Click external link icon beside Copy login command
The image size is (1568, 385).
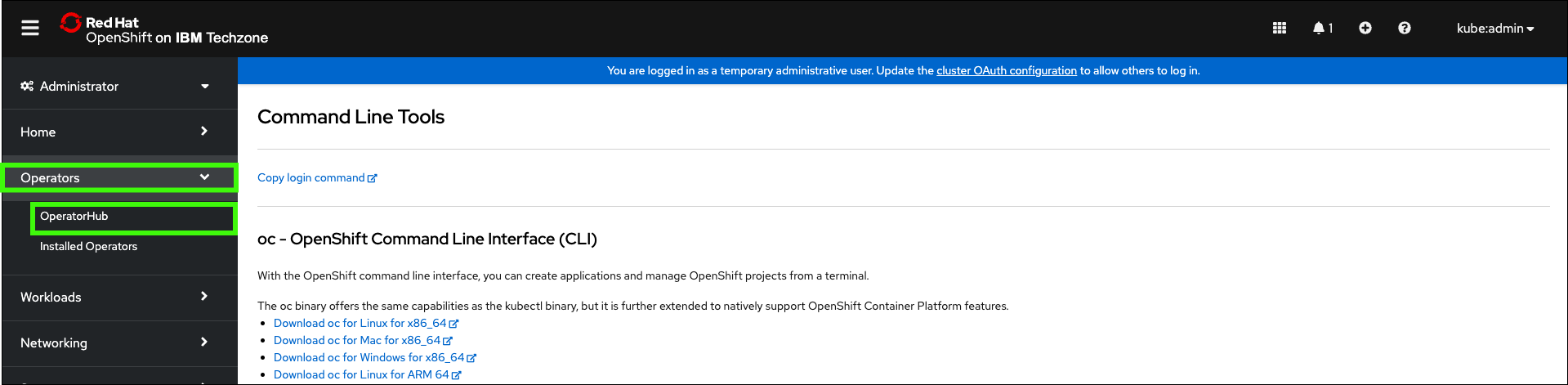click(x=373, y=178)
